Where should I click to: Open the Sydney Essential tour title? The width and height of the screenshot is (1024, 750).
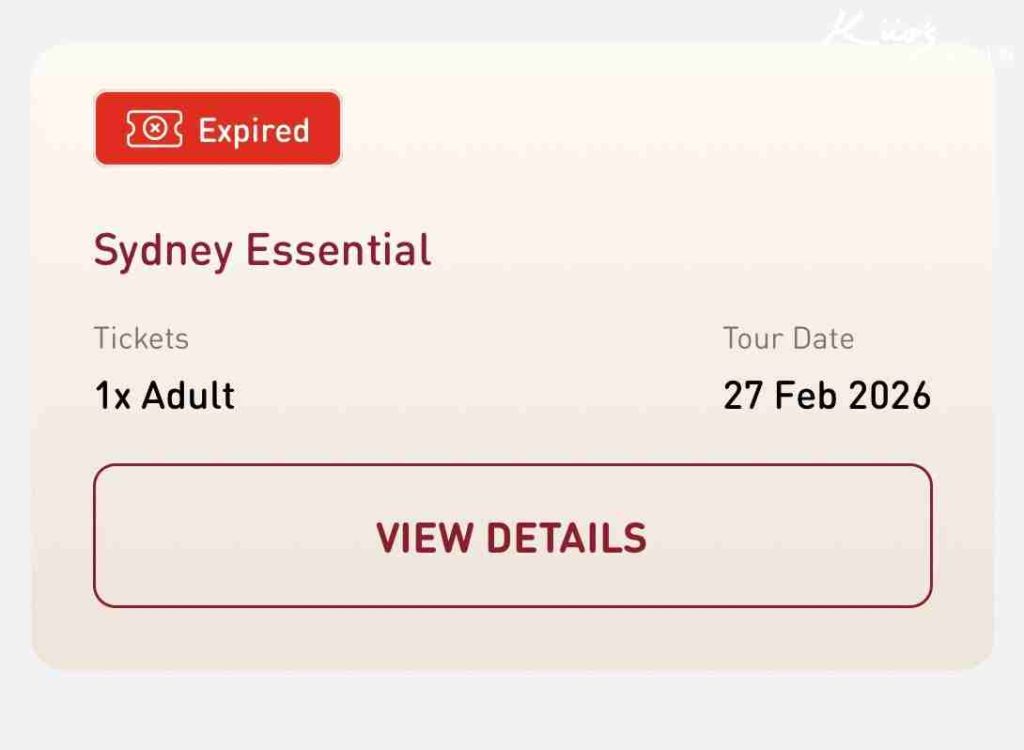tap(262, 250)
